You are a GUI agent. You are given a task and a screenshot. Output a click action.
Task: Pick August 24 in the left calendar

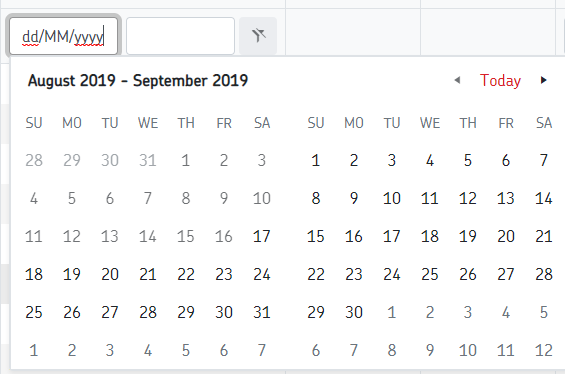tap(262, 274)
